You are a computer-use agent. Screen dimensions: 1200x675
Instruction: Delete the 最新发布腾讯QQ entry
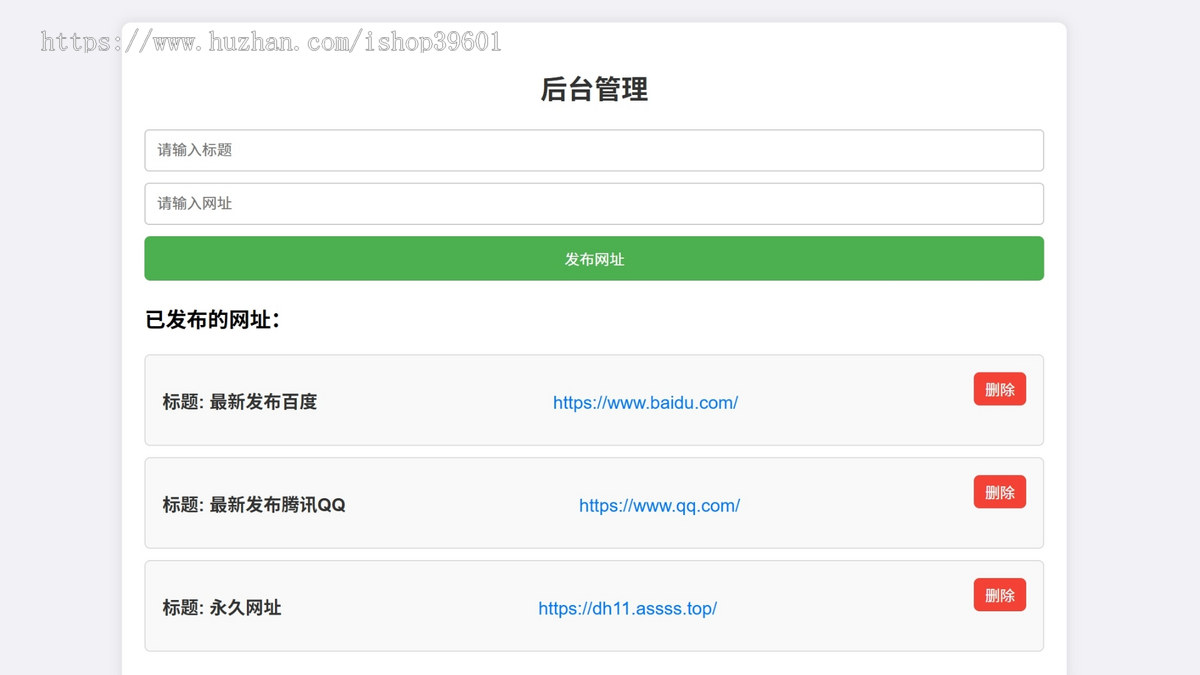[1000, 492]
